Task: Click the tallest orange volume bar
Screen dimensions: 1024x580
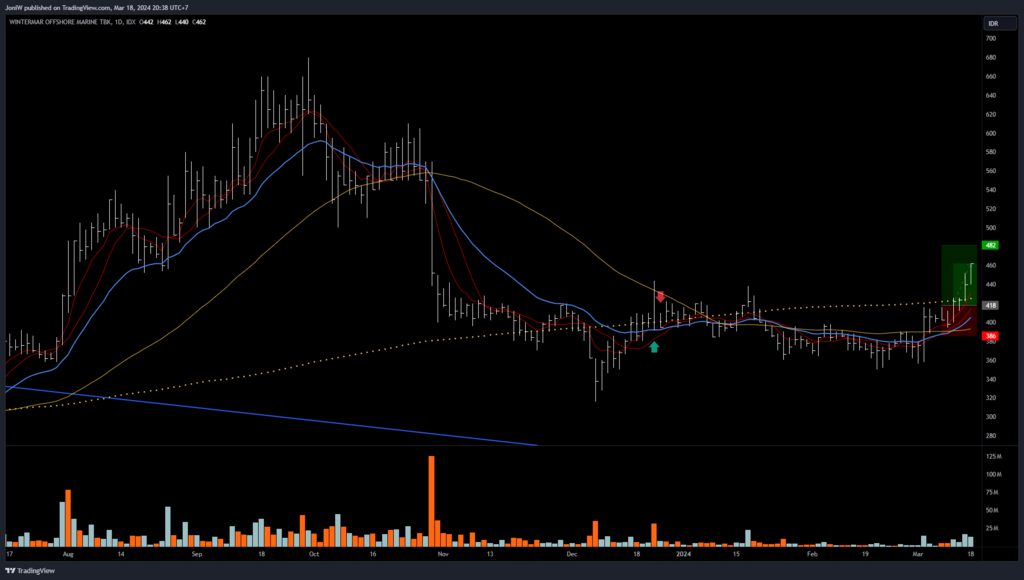Action: pyautogui.click(x=432, y=500)
